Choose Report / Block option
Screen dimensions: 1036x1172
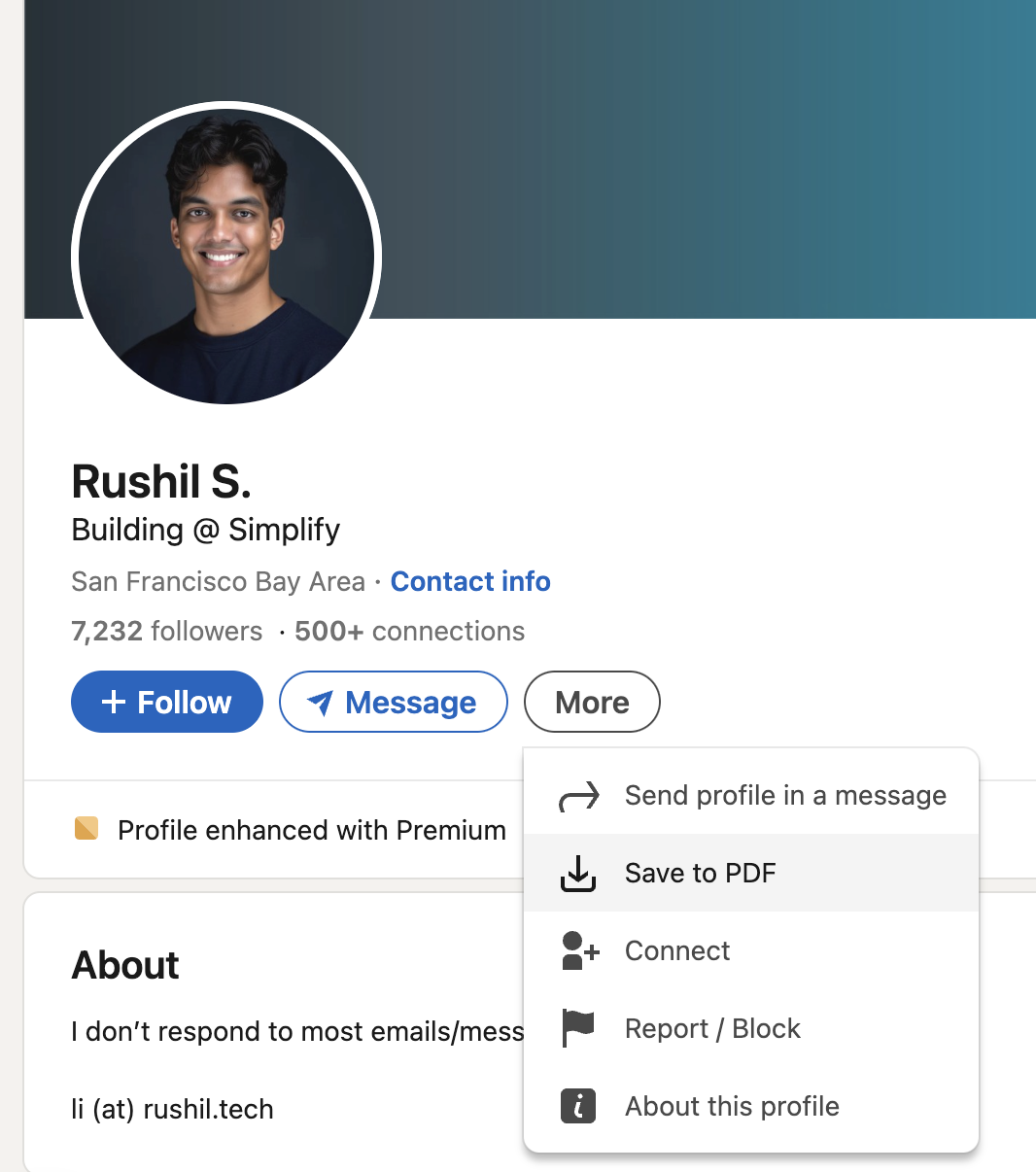point(751,1028)
